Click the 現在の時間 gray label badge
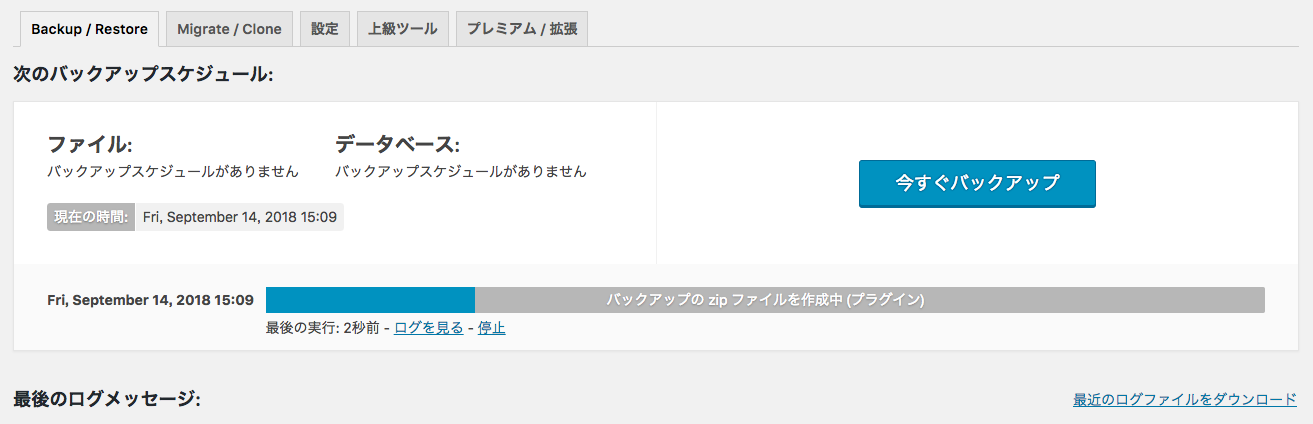1313x424 pixels. click(x=91, y=217)
